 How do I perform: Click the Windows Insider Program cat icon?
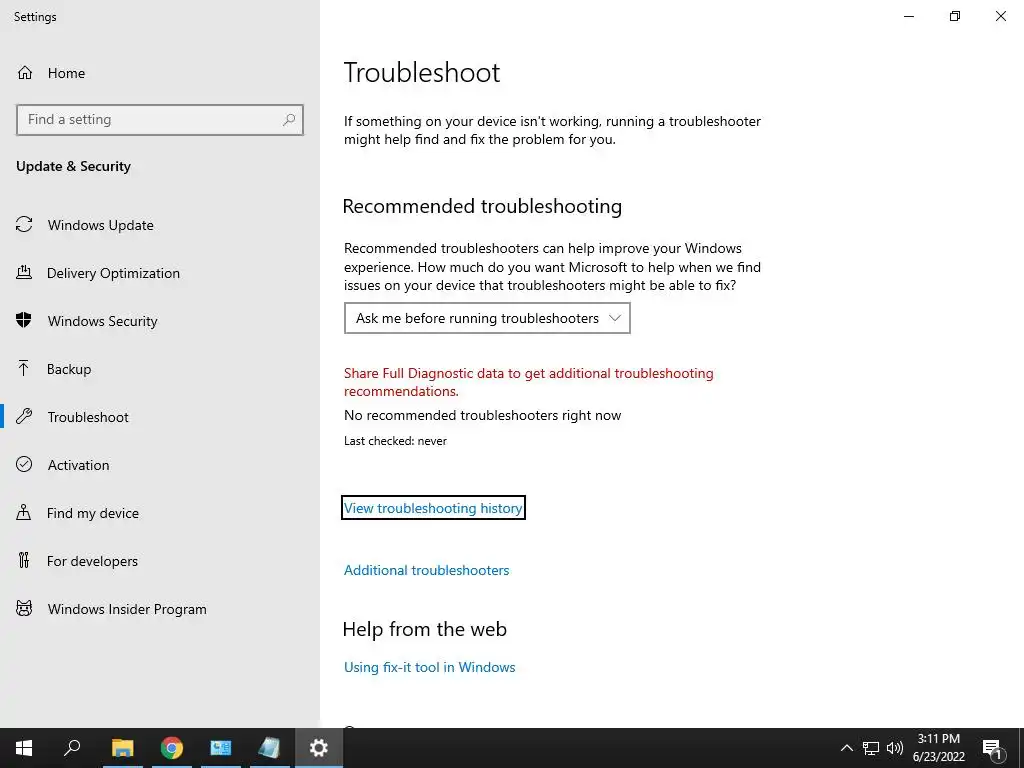(x=24, y=609)
